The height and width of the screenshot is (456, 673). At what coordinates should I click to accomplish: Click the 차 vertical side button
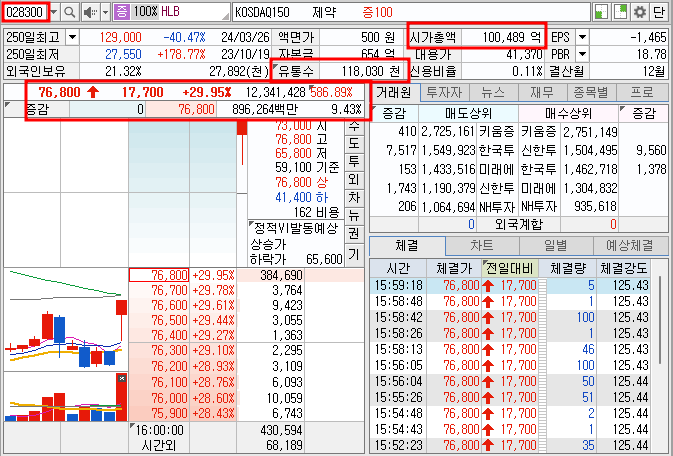[354, 198]
